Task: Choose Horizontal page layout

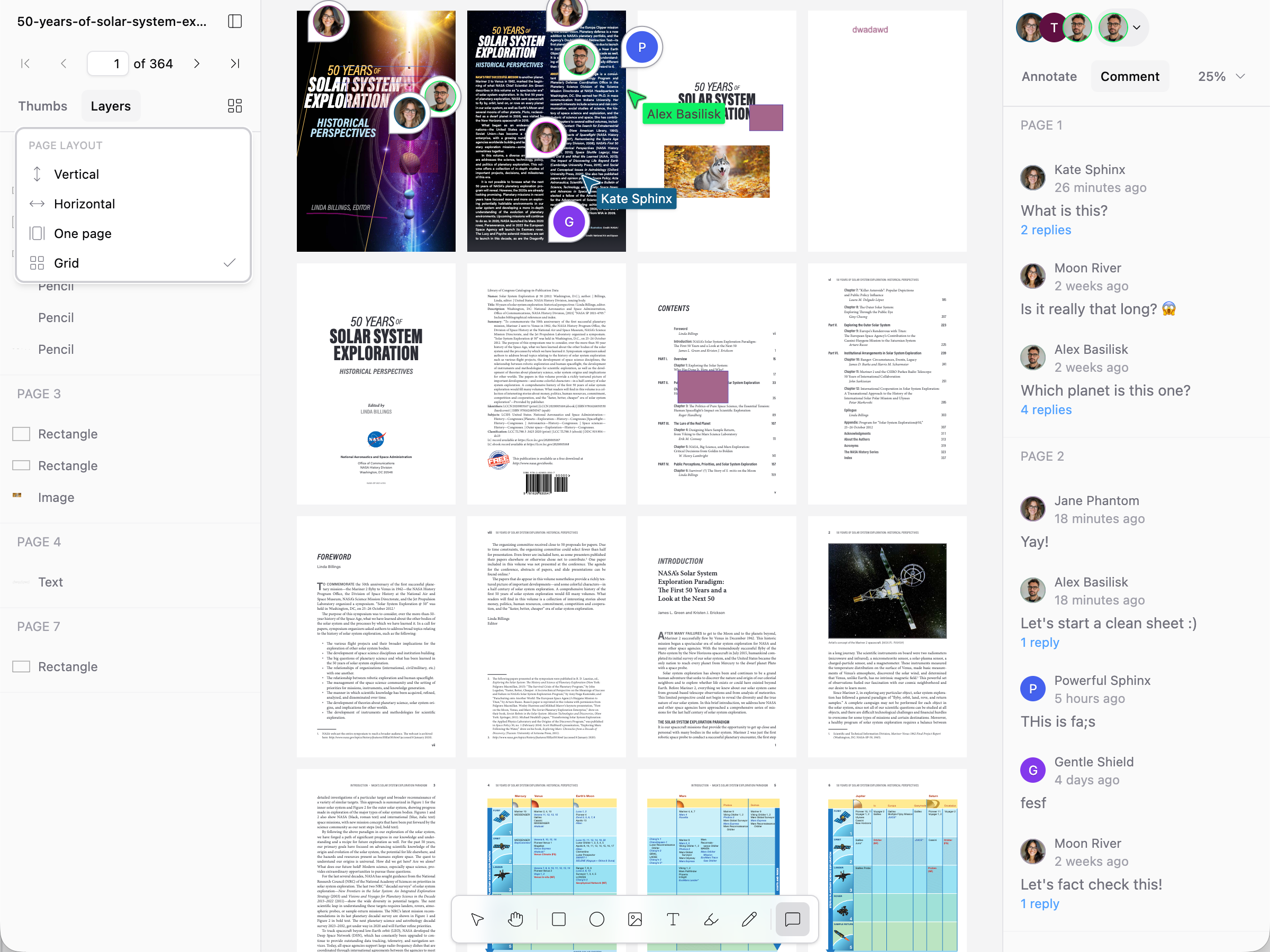Action: click(133, 204)
